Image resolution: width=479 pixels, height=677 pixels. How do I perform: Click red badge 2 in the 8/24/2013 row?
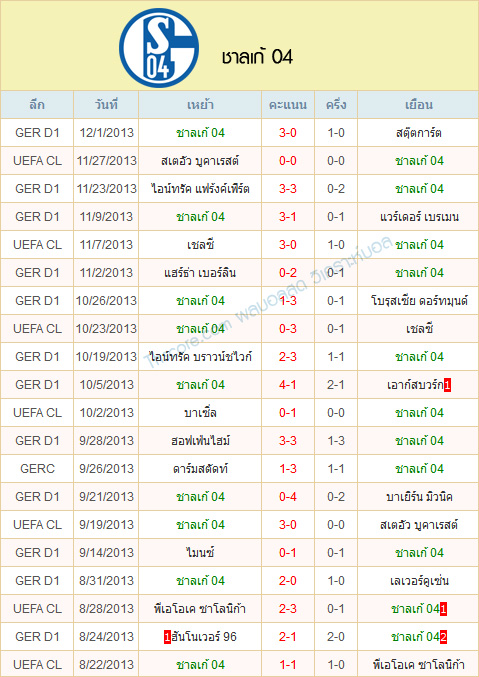point(443,637)
